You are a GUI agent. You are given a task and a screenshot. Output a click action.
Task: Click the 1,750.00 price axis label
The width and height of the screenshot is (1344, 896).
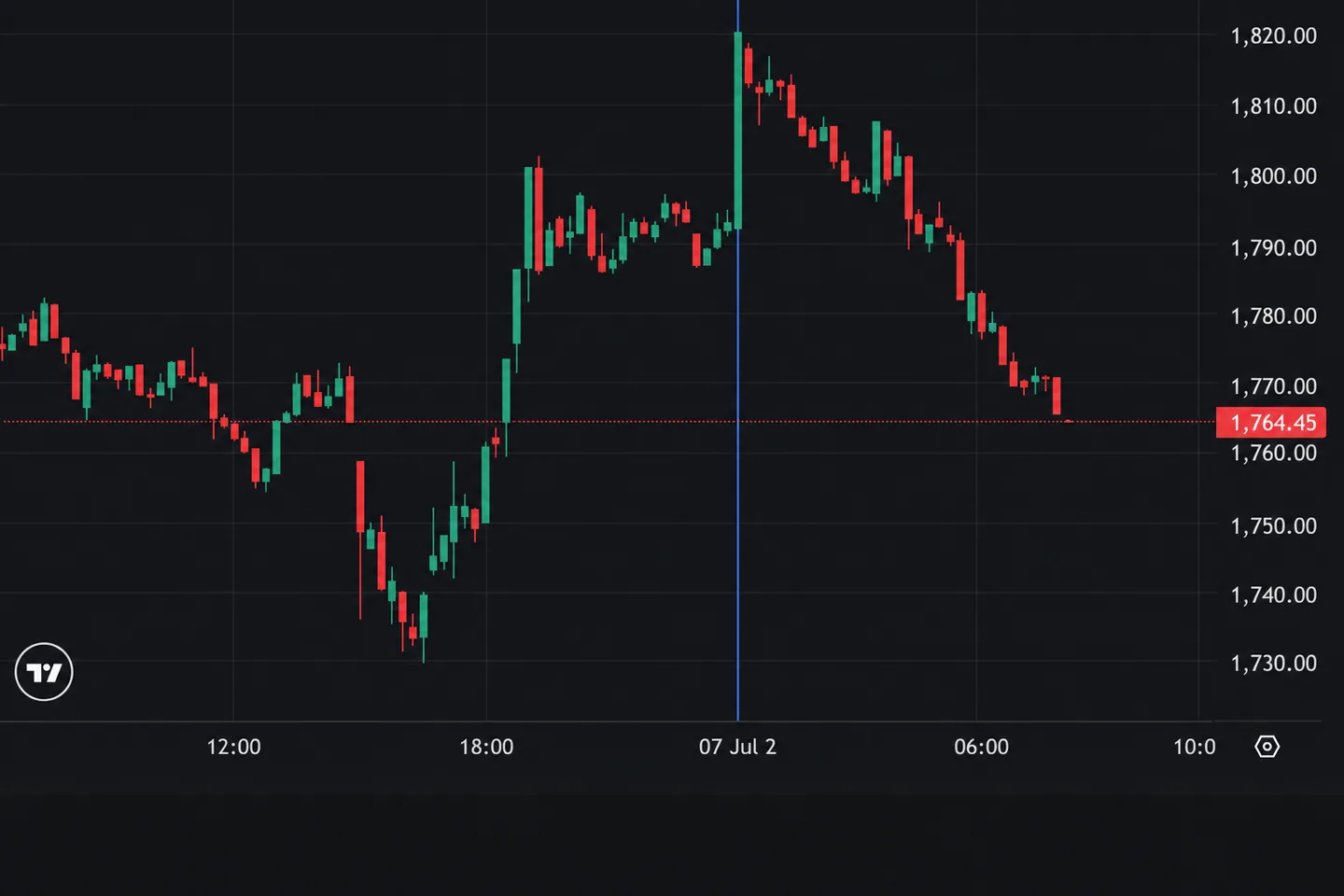(1273, 526)
